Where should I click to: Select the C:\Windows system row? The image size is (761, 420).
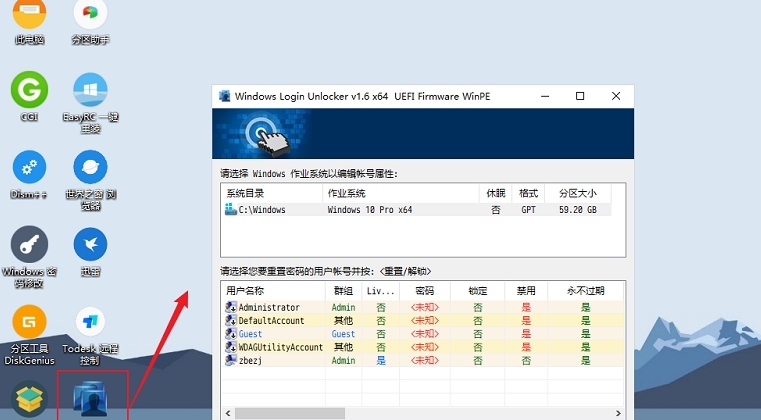(x=416, y=209)
